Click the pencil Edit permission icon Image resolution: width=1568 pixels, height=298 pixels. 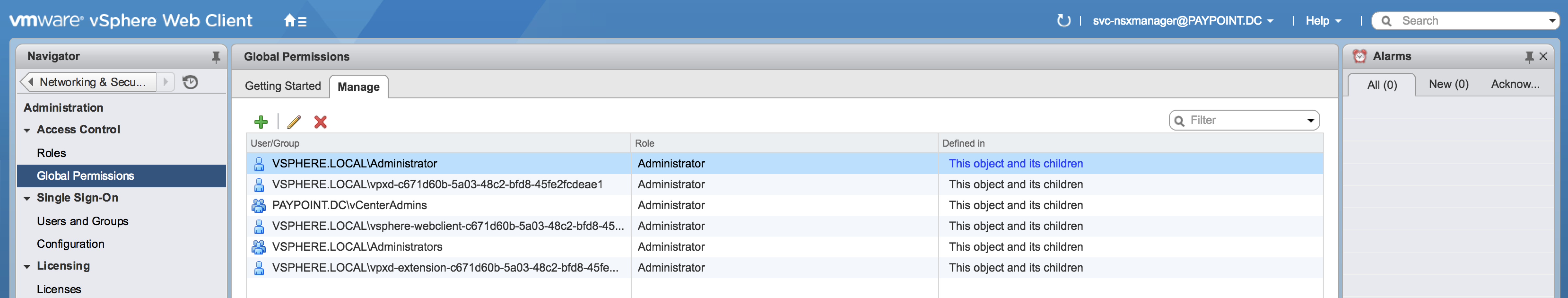tap(294, 122)
